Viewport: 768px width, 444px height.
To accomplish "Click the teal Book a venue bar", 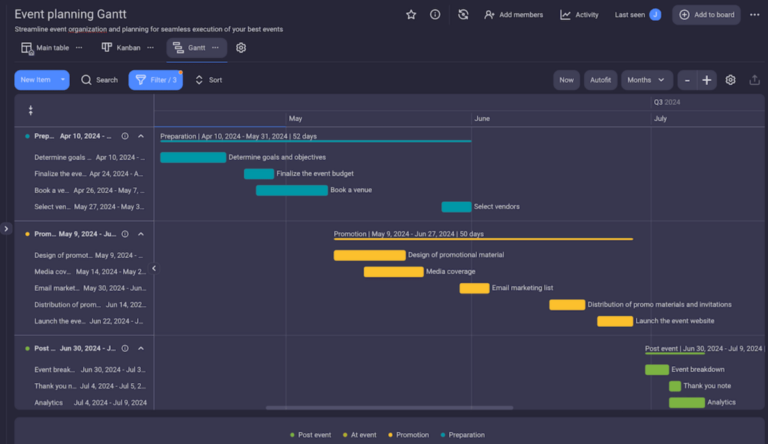I will pyautogui.click(x=291, y=190).
